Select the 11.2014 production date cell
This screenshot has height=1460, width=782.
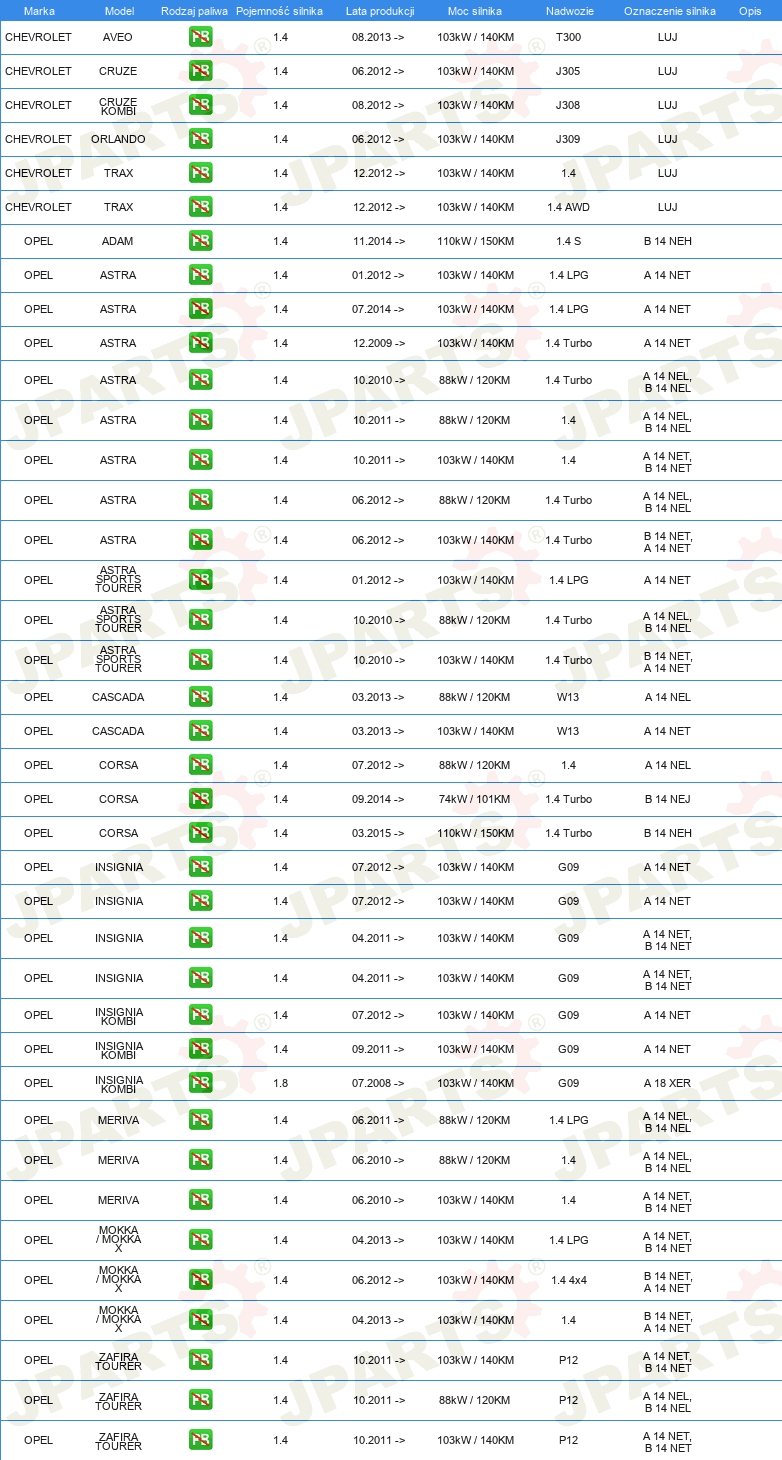379,242
